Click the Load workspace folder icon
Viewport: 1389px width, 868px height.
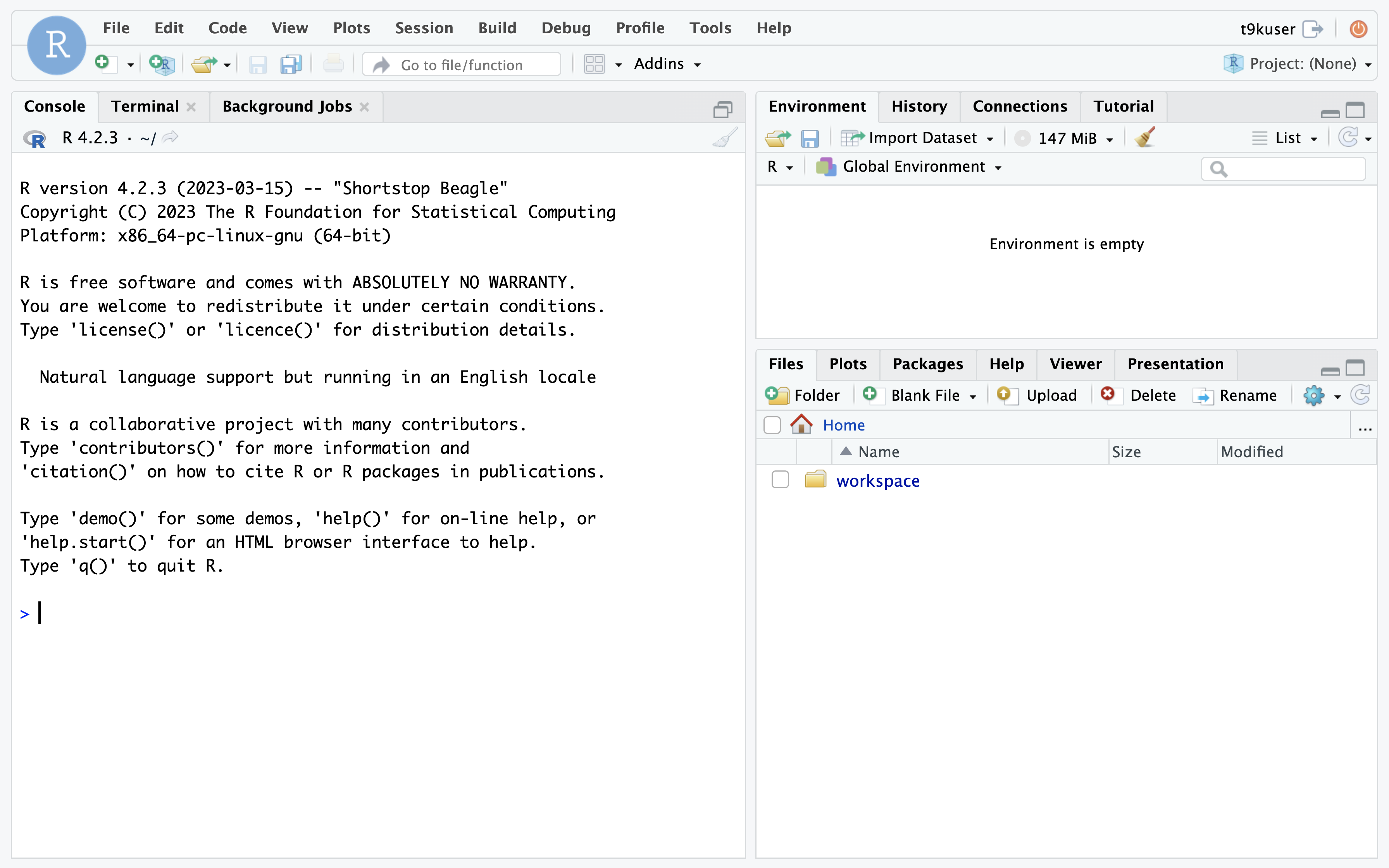(778, 138)
